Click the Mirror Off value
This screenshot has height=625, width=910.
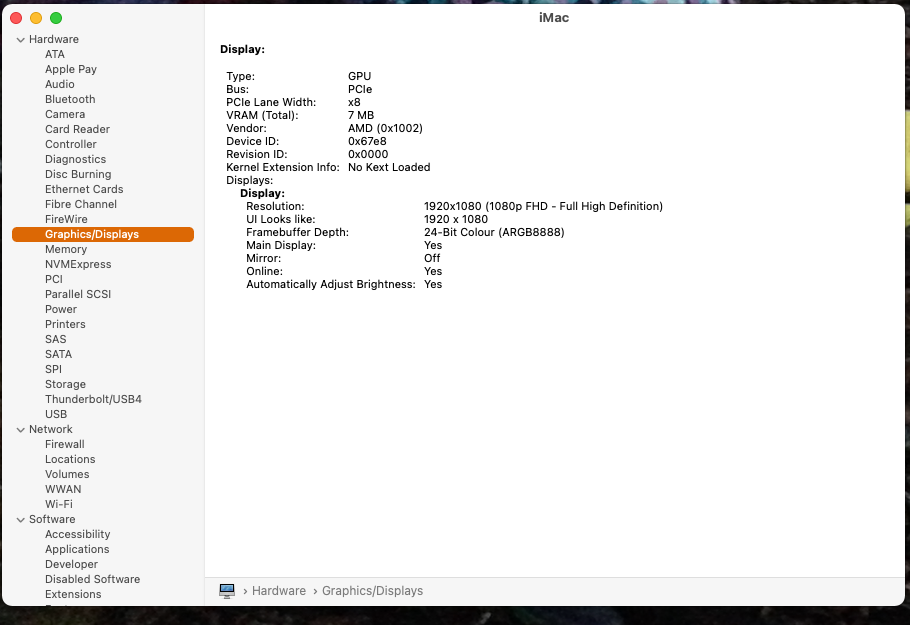432,258
